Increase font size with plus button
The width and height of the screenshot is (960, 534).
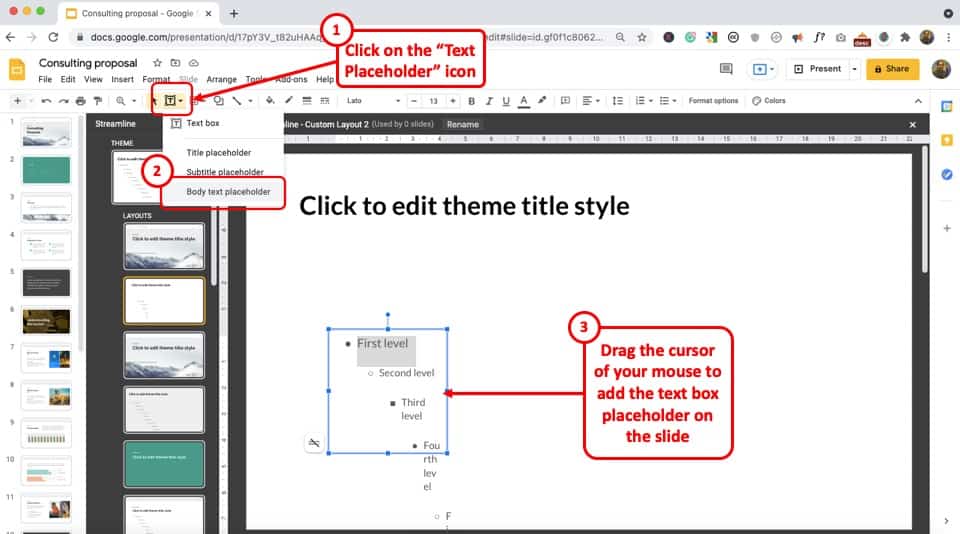[452, 100]
